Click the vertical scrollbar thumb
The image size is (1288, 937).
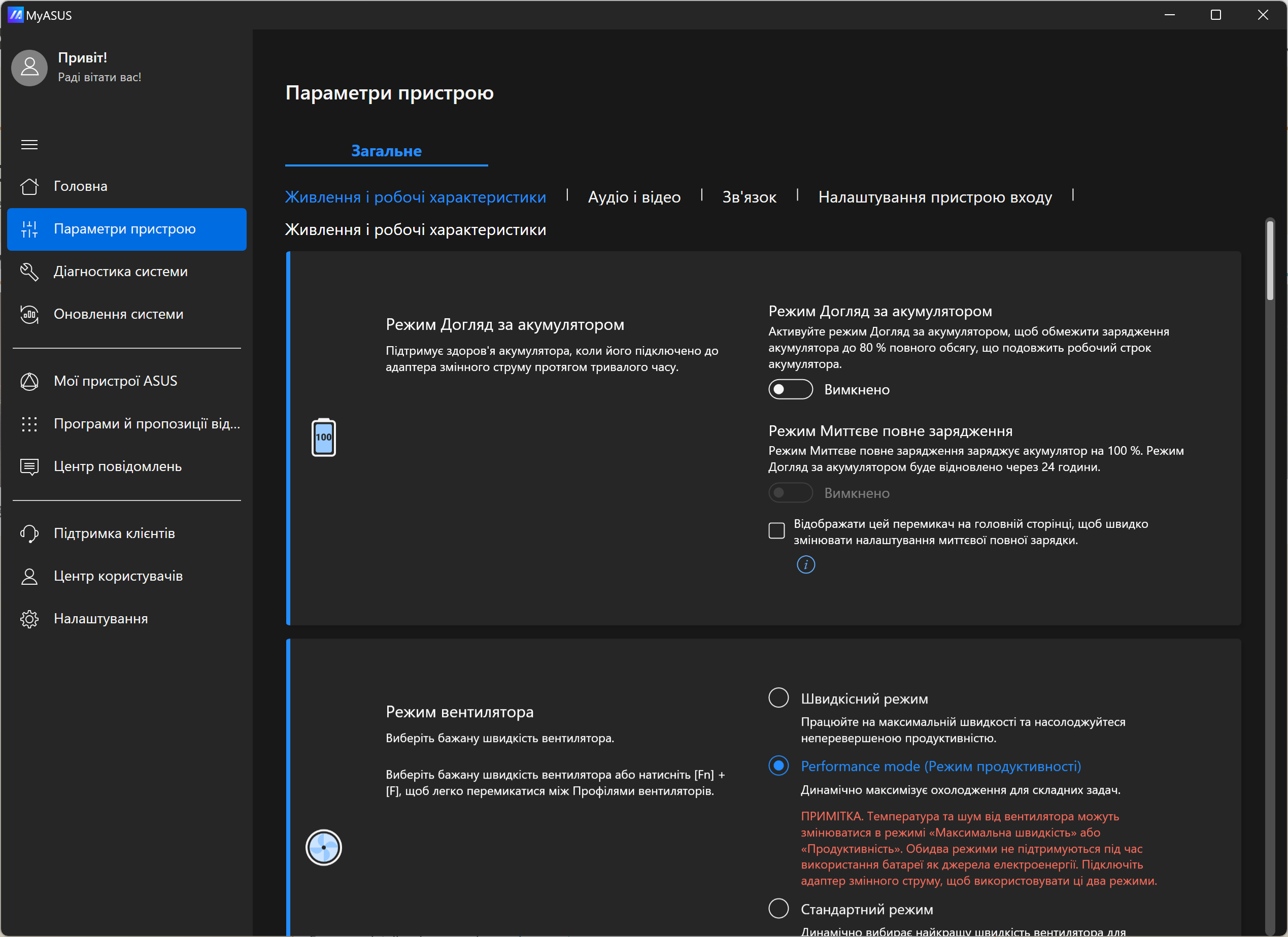[x=1270, y=260]
